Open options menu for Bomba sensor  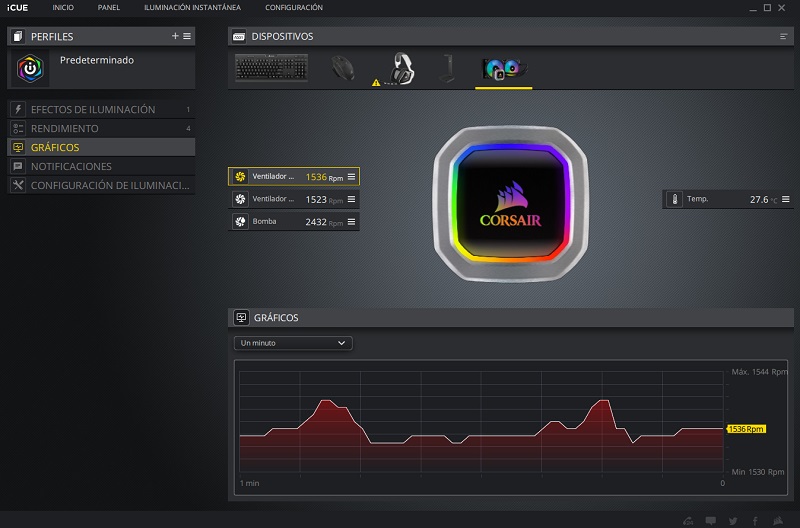[x=351, y=221]
